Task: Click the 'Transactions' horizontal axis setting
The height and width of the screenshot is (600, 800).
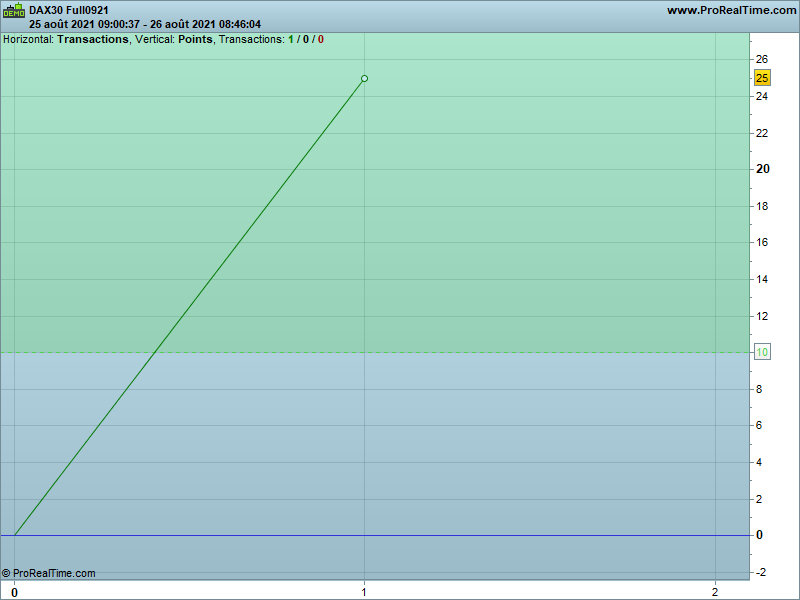Action: coord(93,39)
